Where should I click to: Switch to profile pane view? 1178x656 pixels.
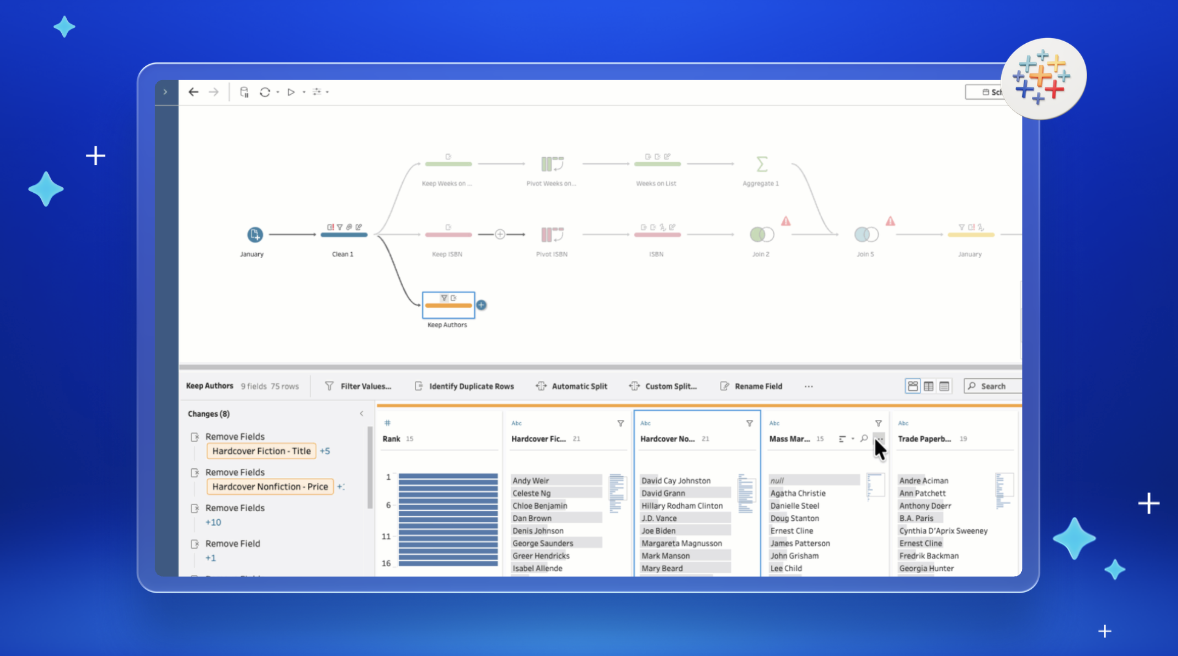click(912, 386)
